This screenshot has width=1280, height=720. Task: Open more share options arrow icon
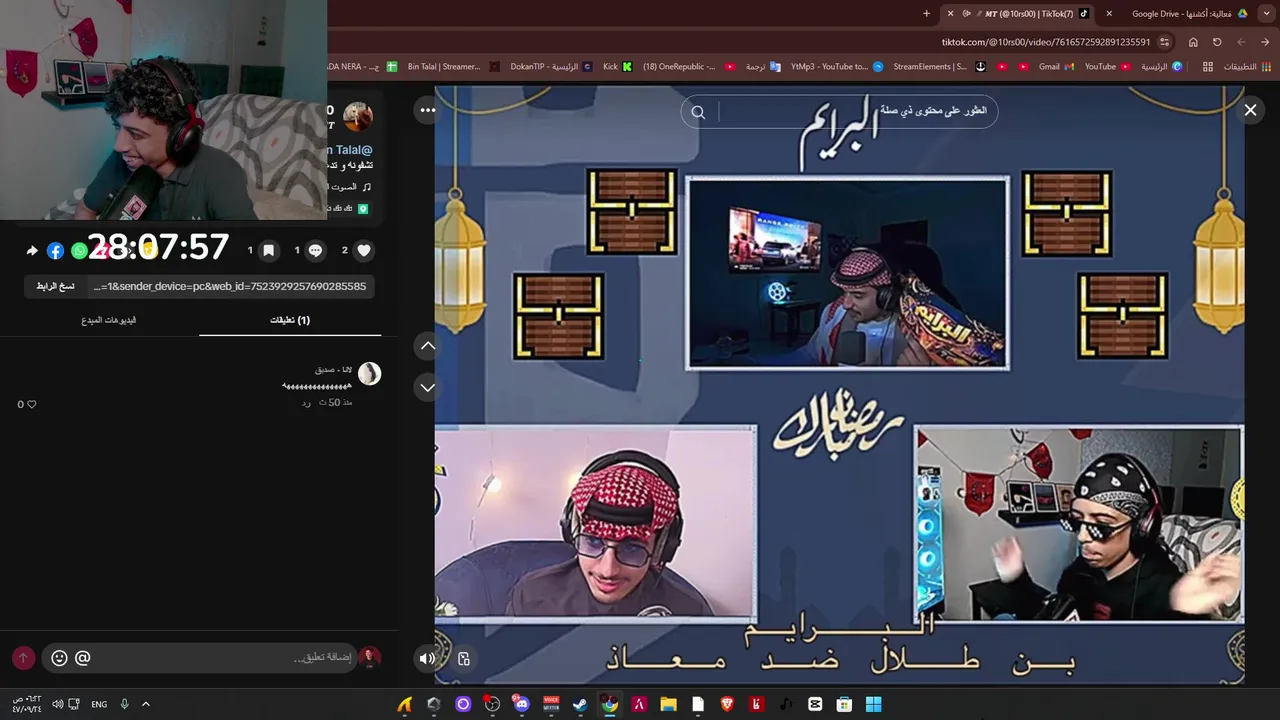click(31, 251)
